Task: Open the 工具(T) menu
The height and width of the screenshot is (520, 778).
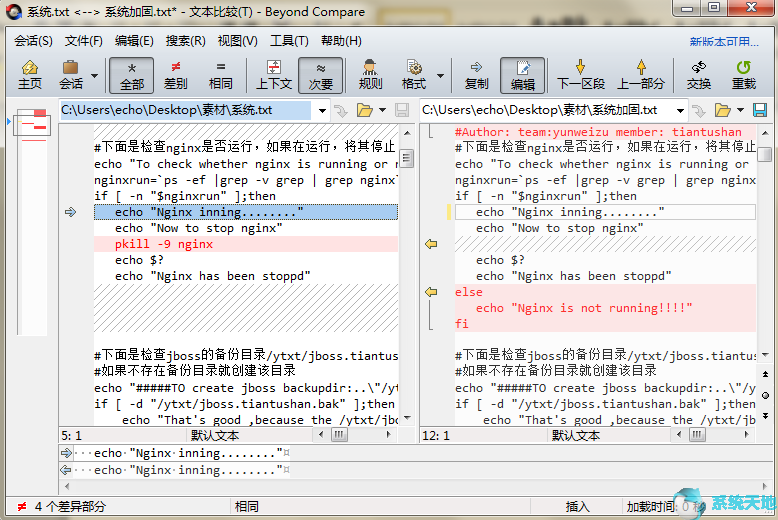Action: tap(289, 41)
